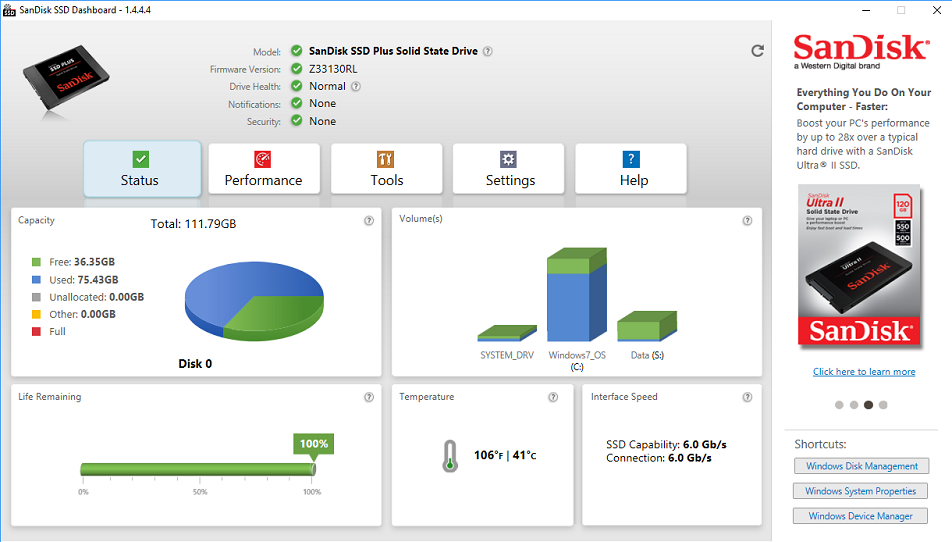The image size is (952, 542).
Task: Open help icon next to Model name
Action: [488, 52]
